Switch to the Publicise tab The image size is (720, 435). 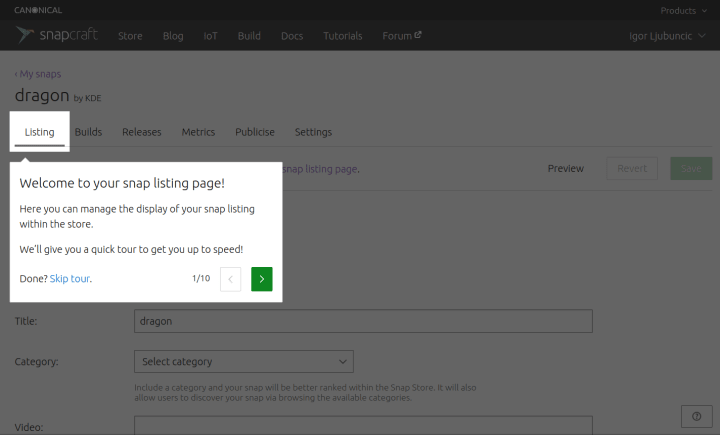[255, 132]
